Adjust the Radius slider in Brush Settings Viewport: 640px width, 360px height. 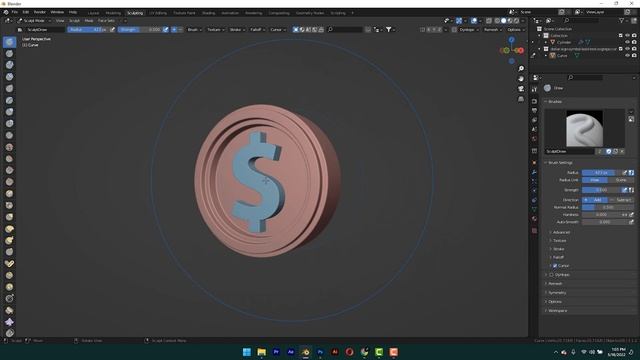coord(601,173)
